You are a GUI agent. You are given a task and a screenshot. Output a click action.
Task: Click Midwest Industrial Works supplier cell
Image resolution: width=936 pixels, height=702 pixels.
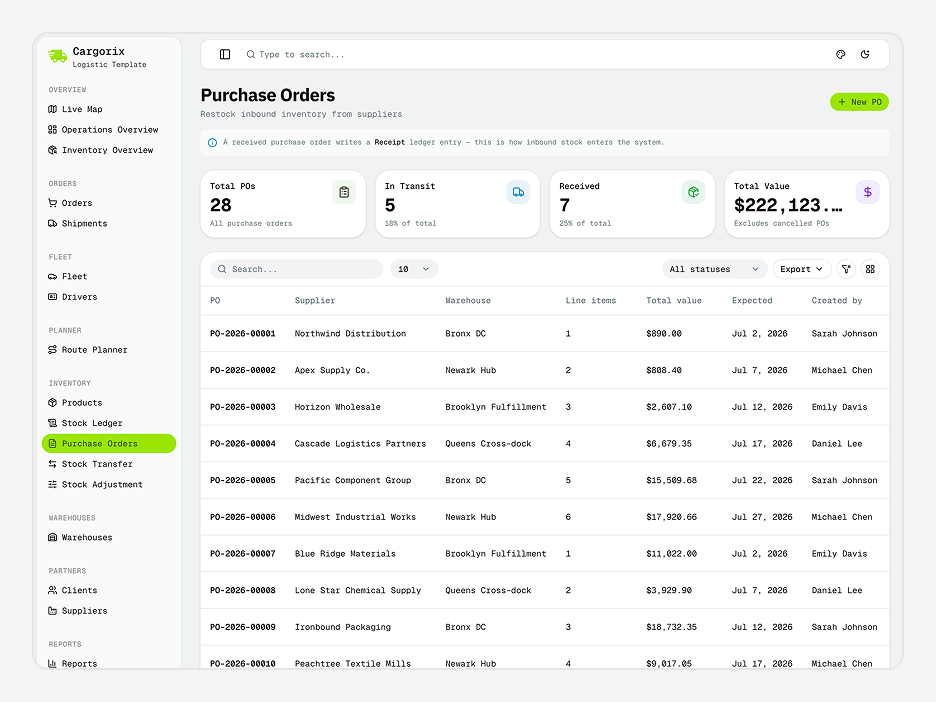tap(355, 517)
